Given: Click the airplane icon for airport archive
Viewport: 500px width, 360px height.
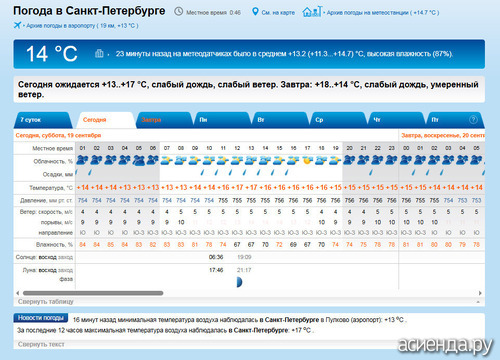Looking at the screenshot, I should coord(17,25).
